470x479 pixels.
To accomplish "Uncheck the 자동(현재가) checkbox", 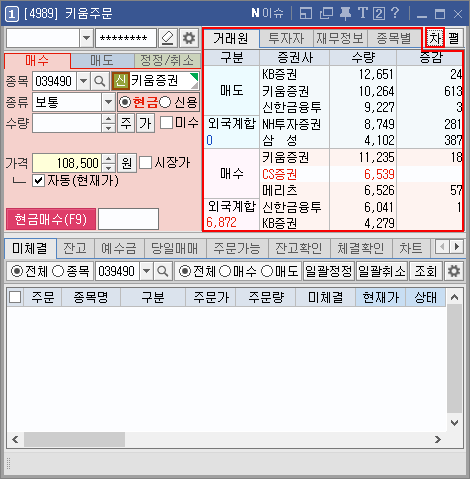I will (39, 181).
